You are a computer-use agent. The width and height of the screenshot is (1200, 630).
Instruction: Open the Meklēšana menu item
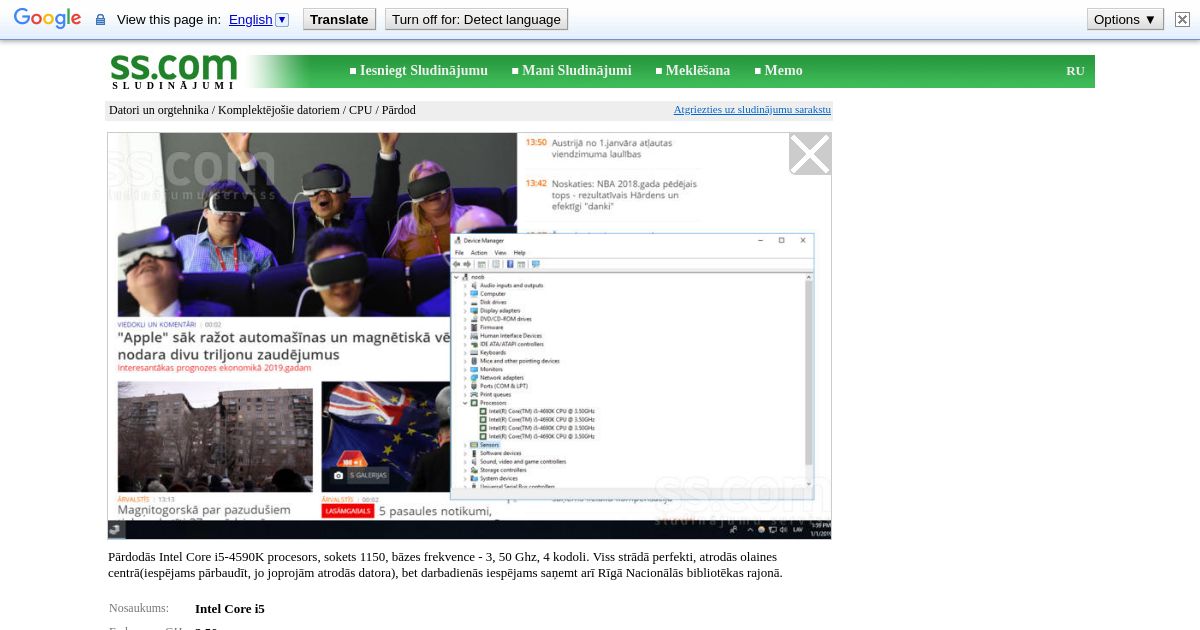tap(698, 71)
